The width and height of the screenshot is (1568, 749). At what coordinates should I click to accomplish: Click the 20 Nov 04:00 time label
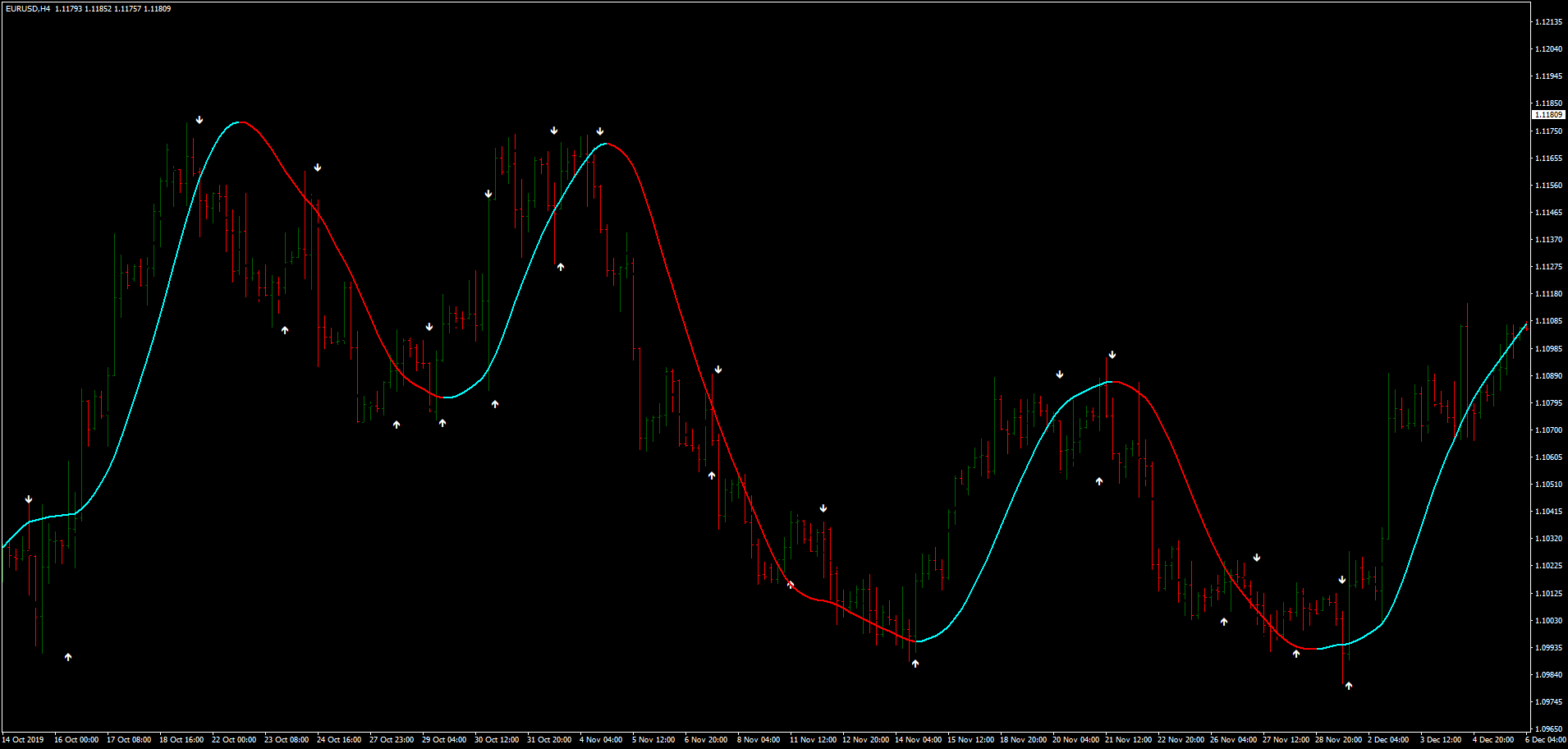(1075, 740)
